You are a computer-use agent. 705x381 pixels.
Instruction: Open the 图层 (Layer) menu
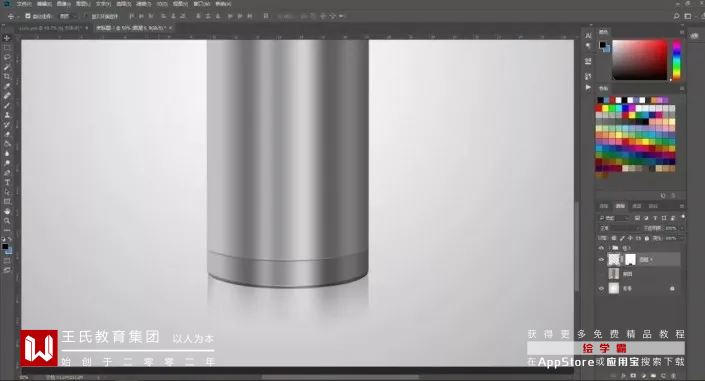click(83, 4)
